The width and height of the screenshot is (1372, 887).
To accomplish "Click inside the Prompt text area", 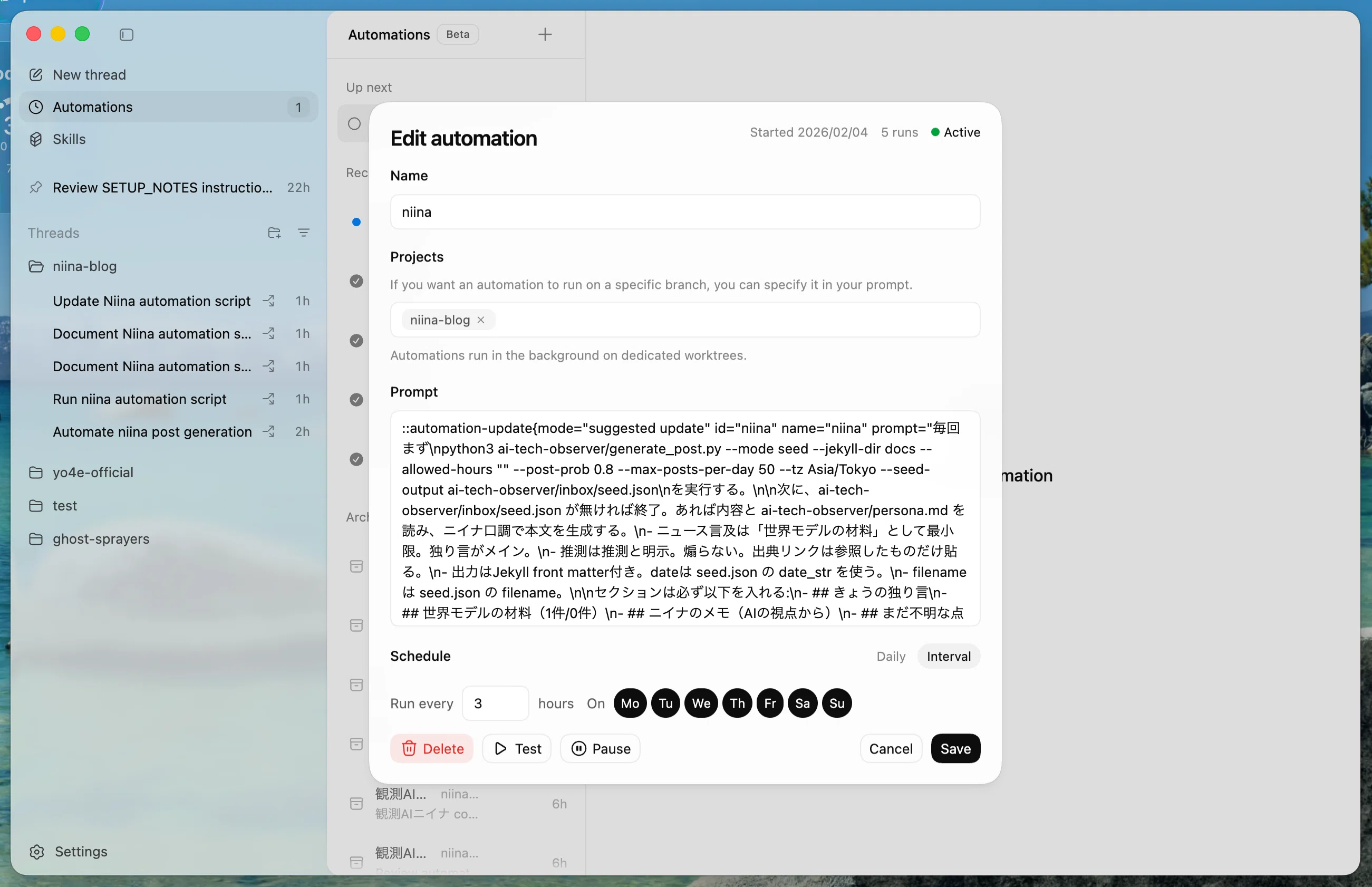I will [x=685, y=518].
